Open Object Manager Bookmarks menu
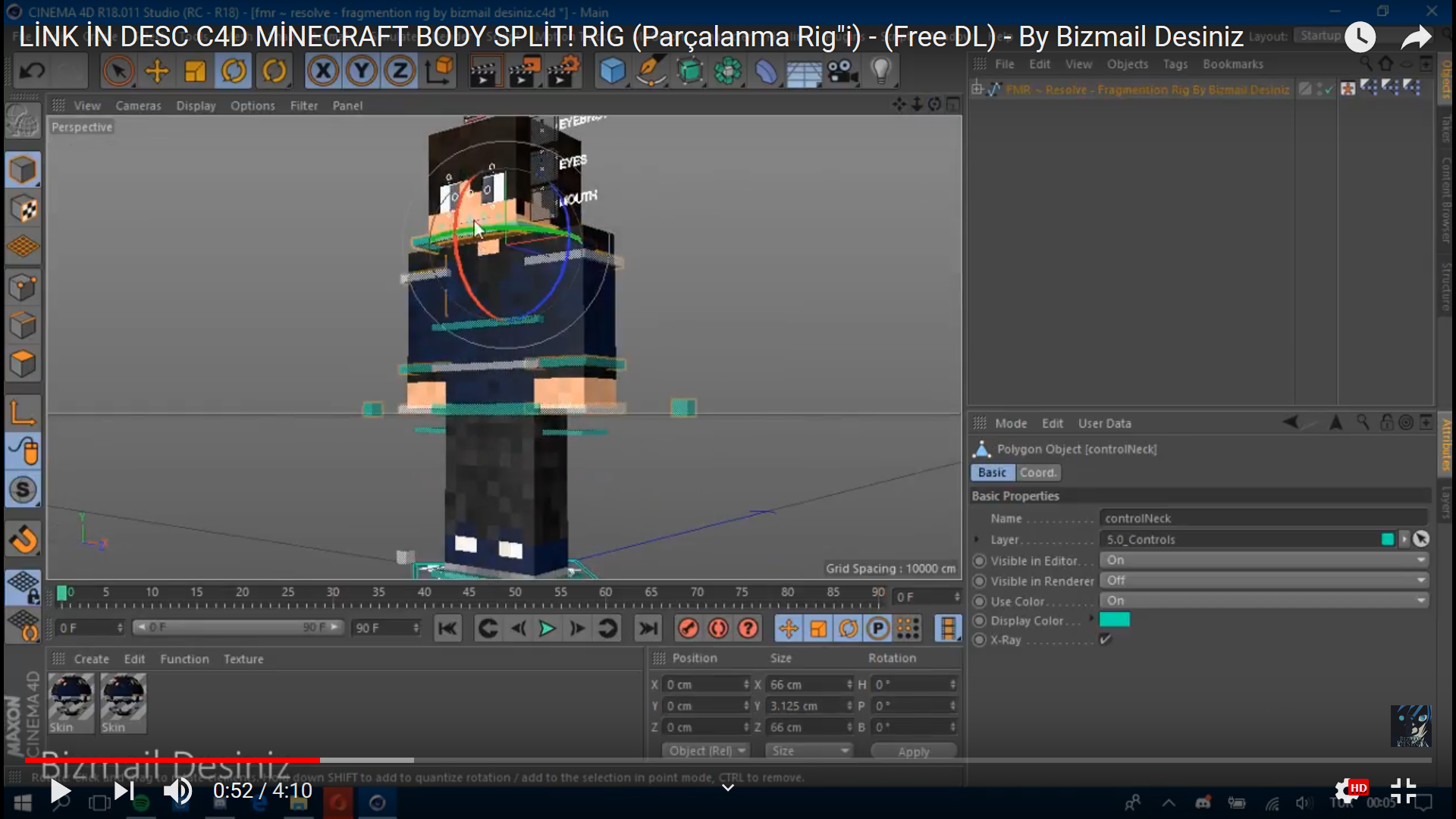The height and width of the screenshot is (819, 1456). point(1233,64)
